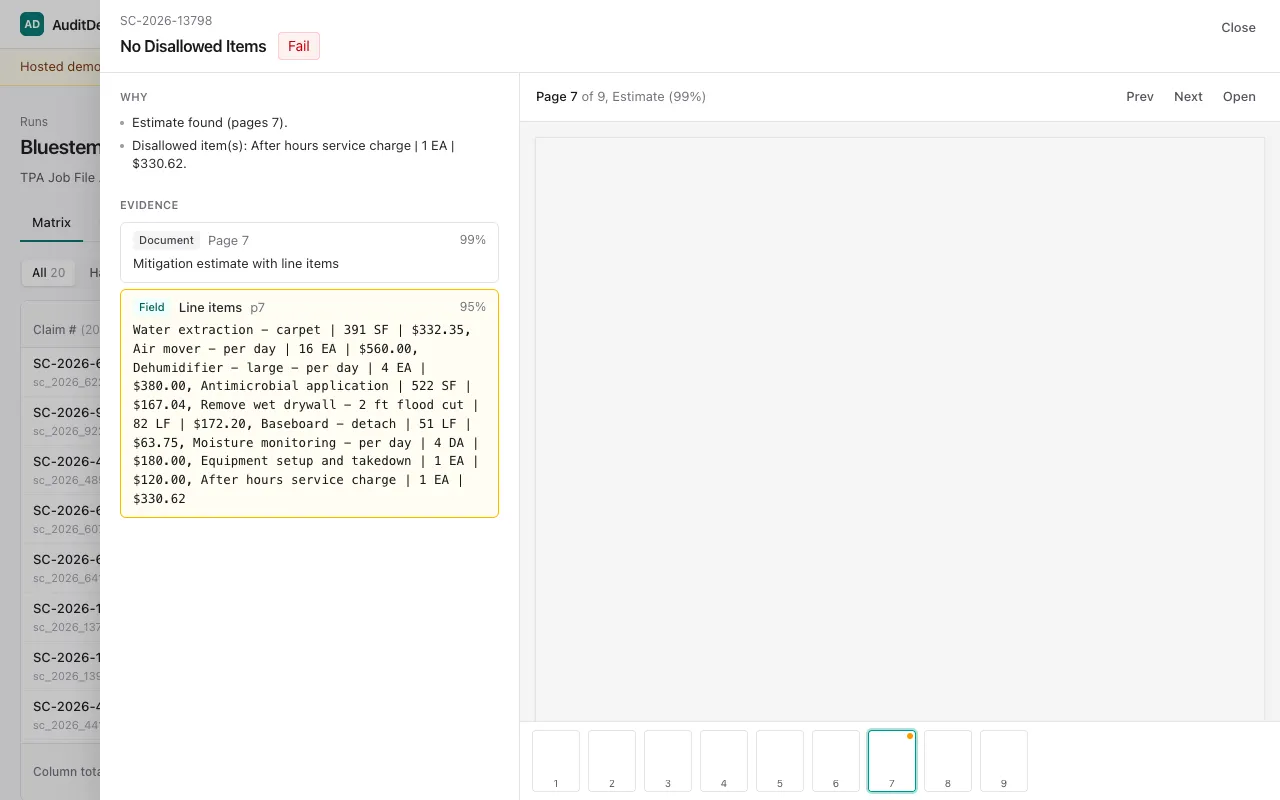Click the Column totals row label
The width and height of the screenshot is (1280, 800).
66,772
